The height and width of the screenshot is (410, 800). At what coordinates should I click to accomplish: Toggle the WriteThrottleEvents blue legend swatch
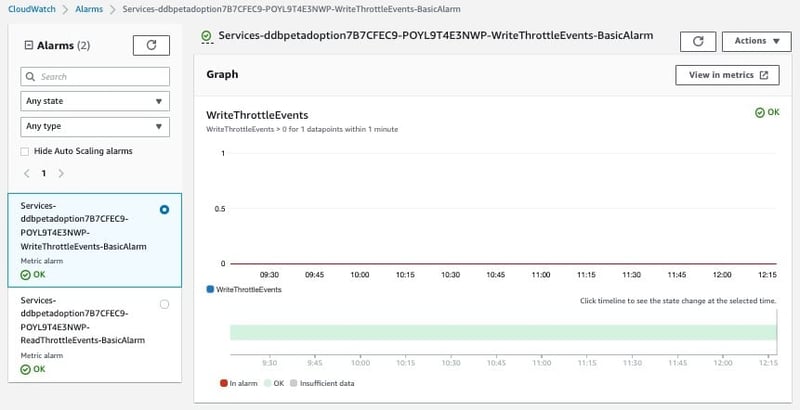pyautogui.click(x=210, y=289)
